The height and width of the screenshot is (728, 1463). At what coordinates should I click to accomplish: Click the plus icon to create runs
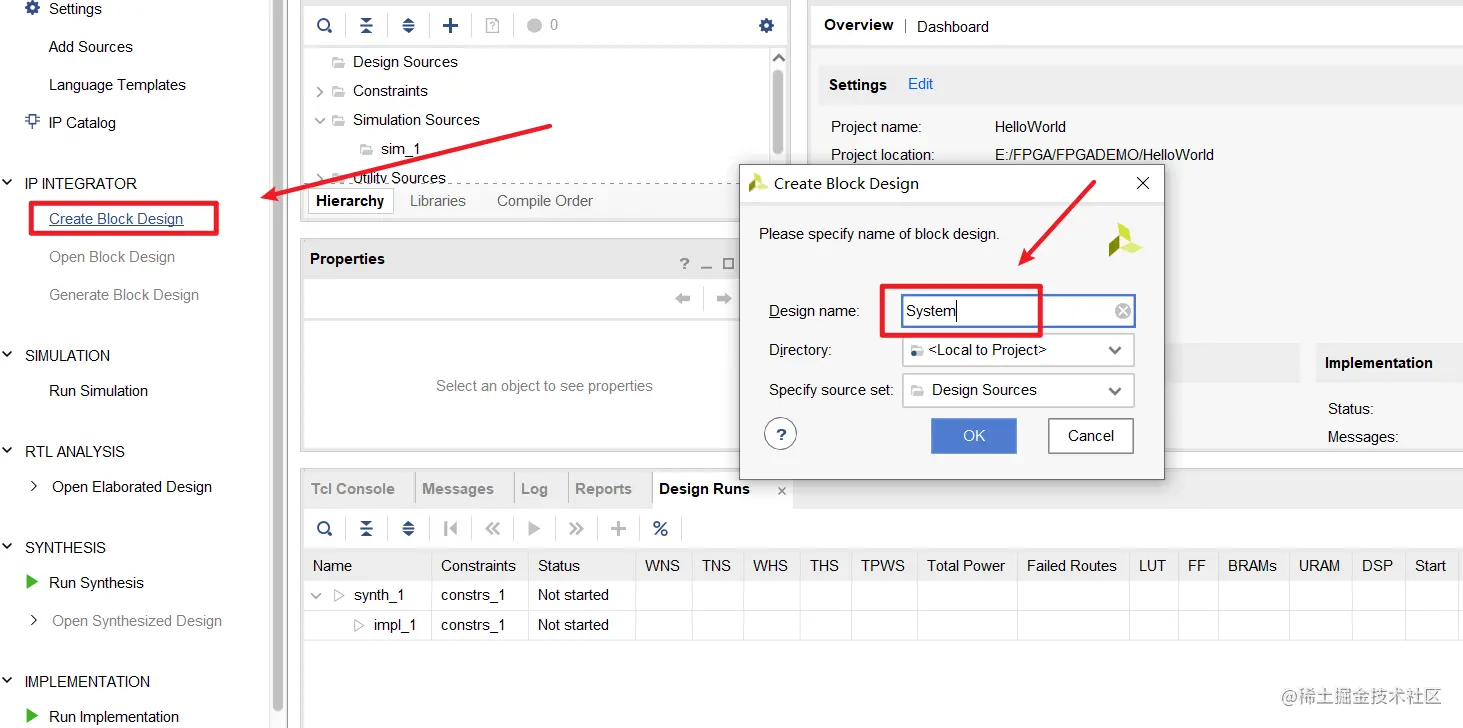[x=618, y=529]
